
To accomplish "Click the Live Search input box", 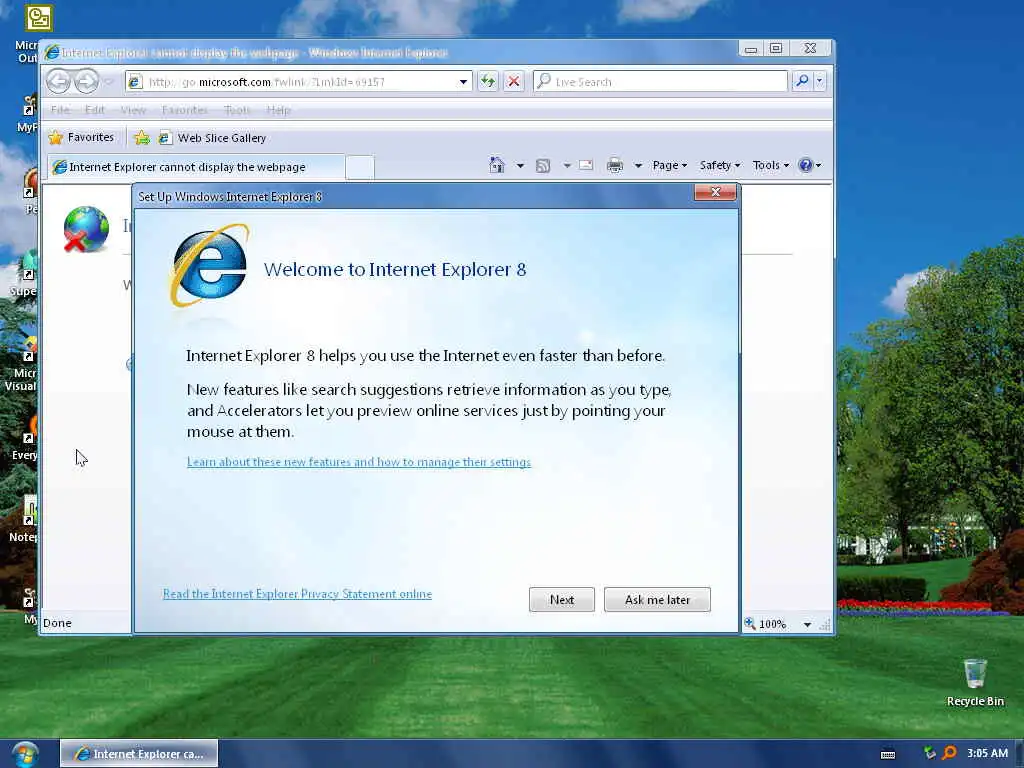I will tap(661, 82).
